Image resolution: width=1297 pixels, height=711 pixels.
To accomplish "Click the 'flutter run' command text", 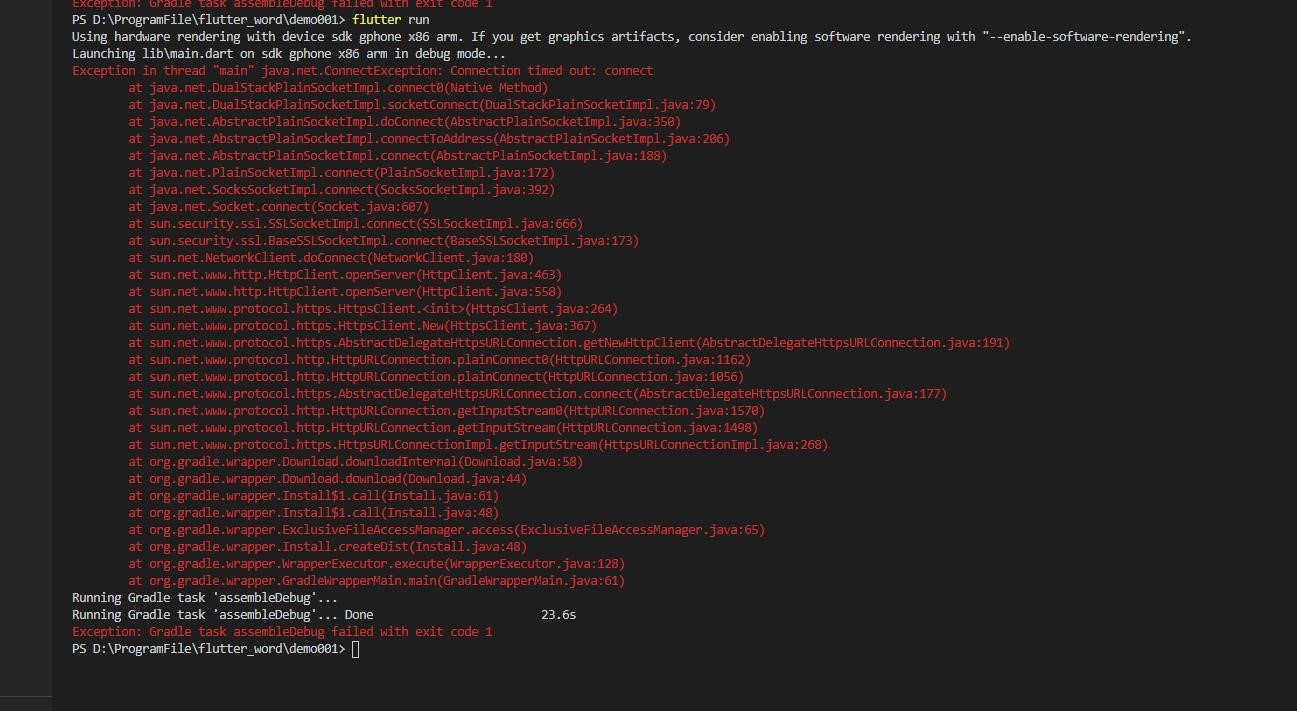I will pyautogui.click(x=391, y=20).
